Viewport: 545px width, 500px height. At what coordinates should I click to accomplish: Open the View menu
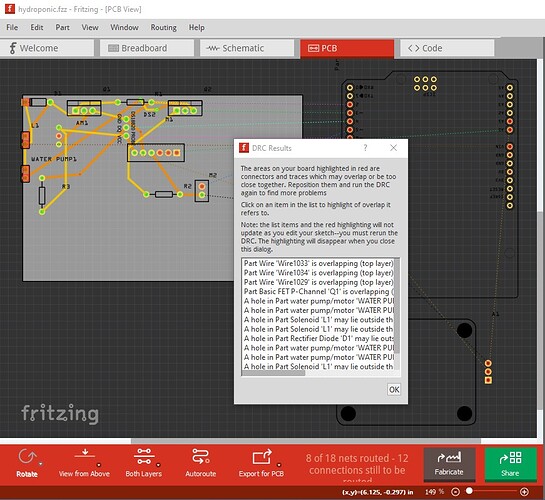coord(90,27)
